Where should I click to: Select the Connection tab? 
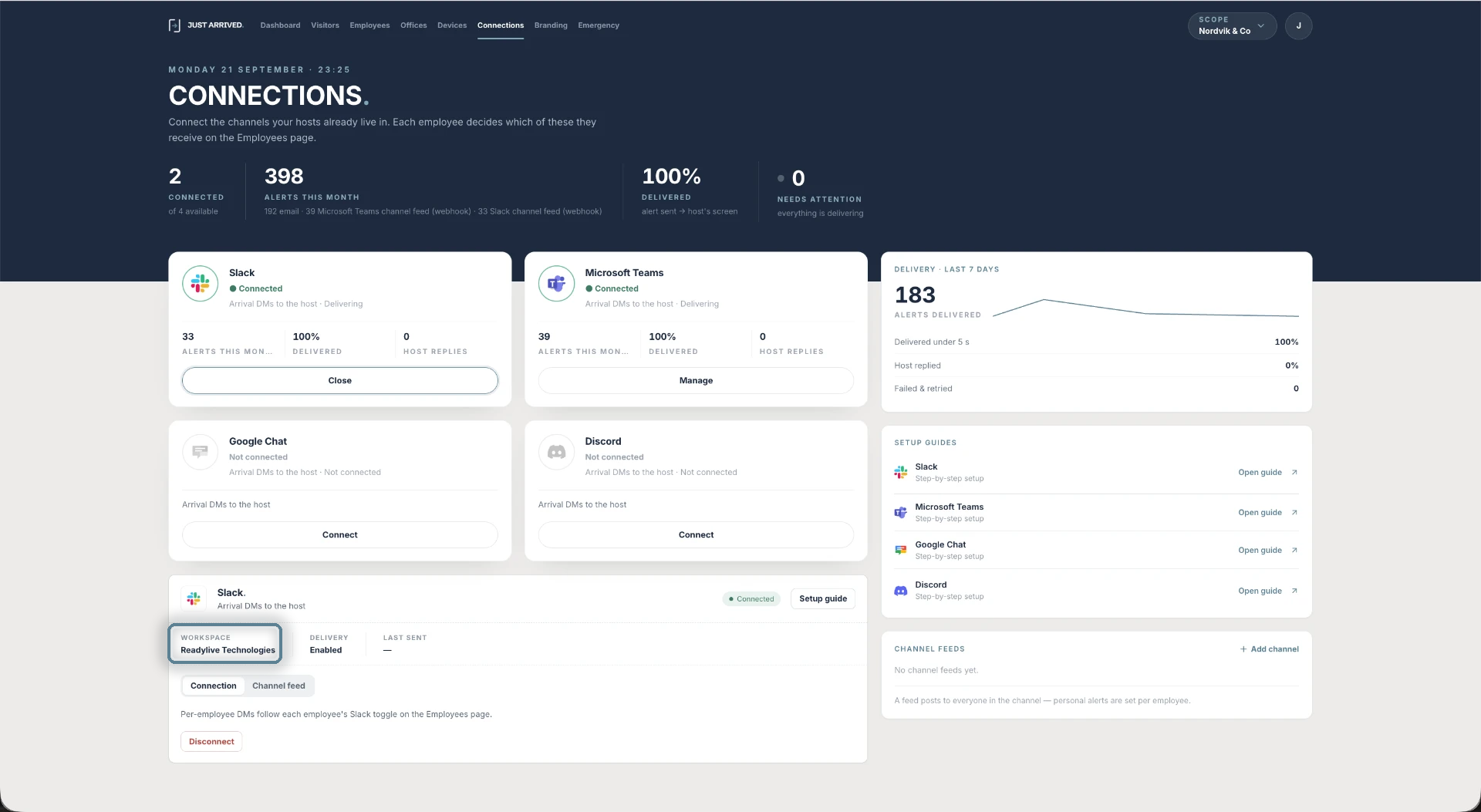coord(214,686)
